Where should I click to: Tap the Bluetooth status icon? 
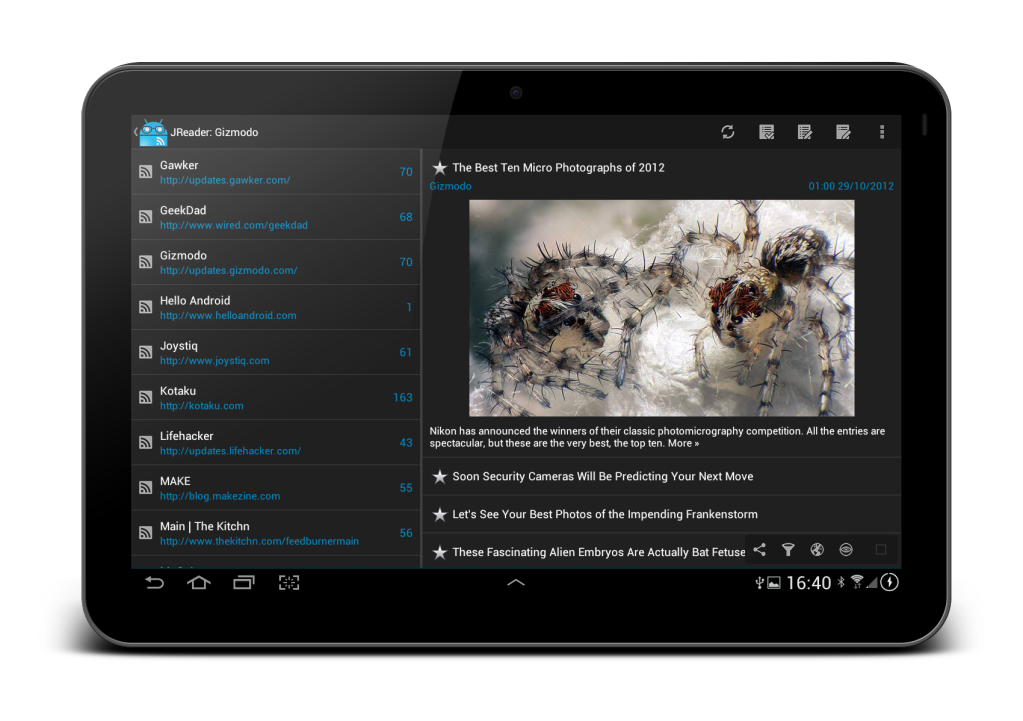[x=841, y=582]
